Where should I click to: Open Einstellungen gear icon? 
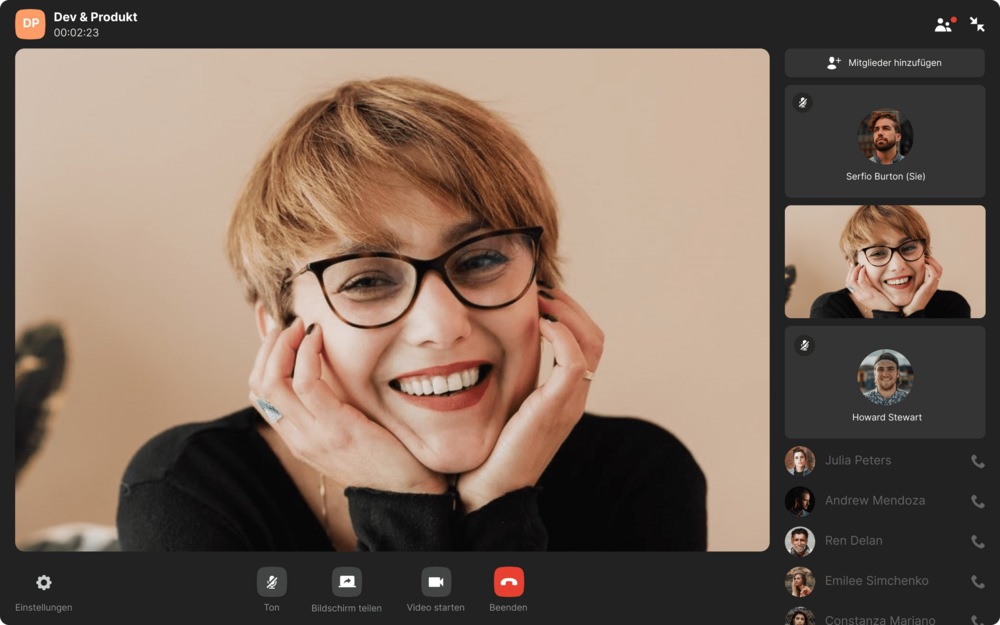coord(43,583)
